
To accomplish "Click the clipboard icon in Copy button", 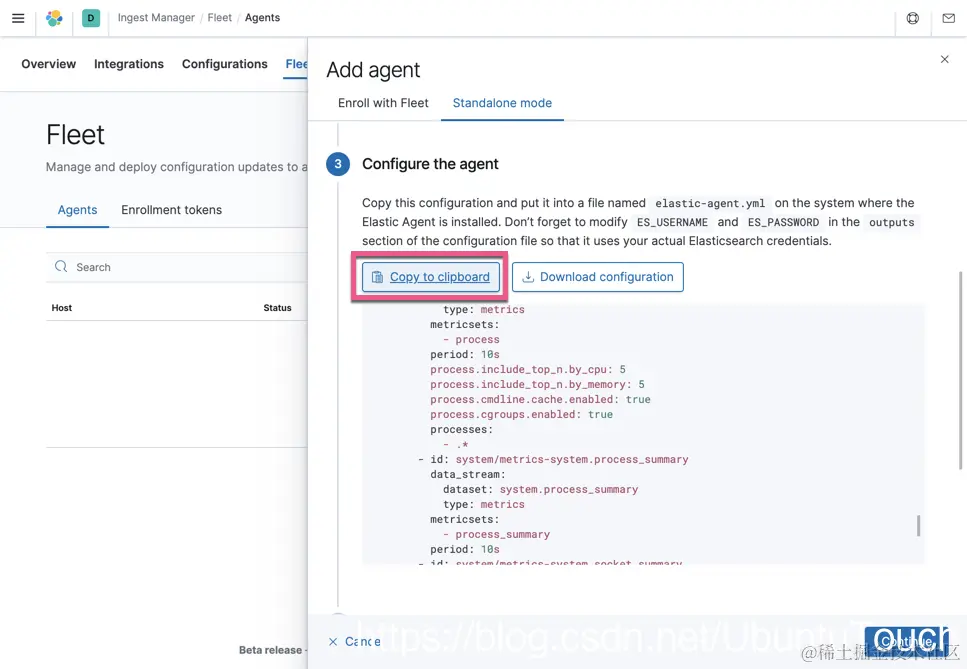I will (x=377, y=277).
